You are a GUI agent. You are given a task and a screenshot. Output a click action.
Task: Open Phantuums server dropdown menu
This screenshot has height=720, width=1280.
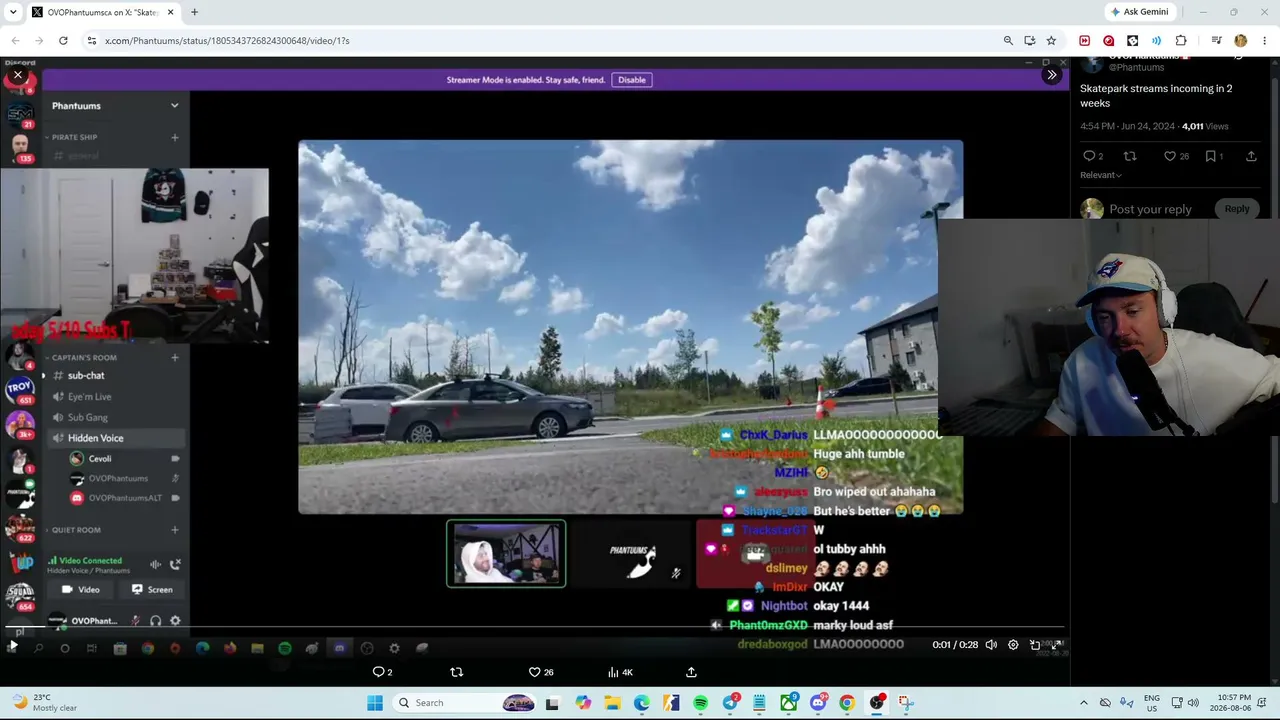[x=174, y=105]
